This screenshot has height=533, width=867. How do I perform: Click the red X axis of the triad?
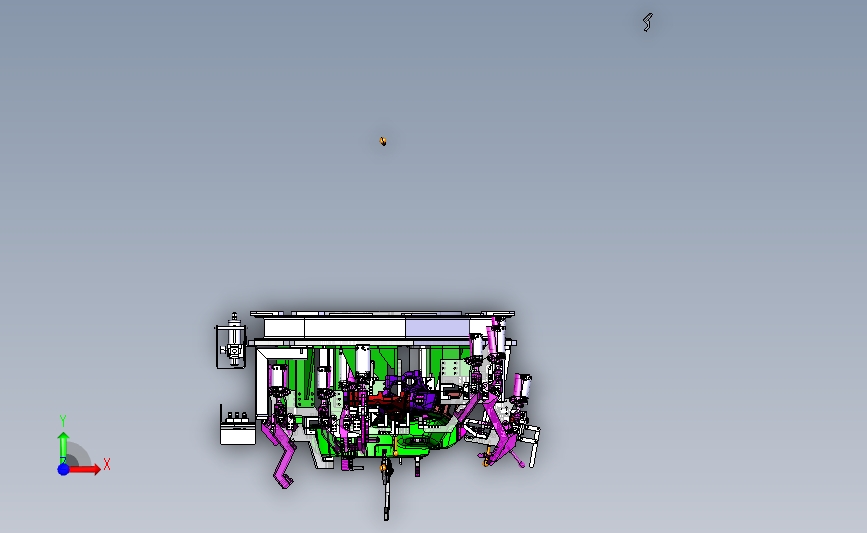(85, 469)
